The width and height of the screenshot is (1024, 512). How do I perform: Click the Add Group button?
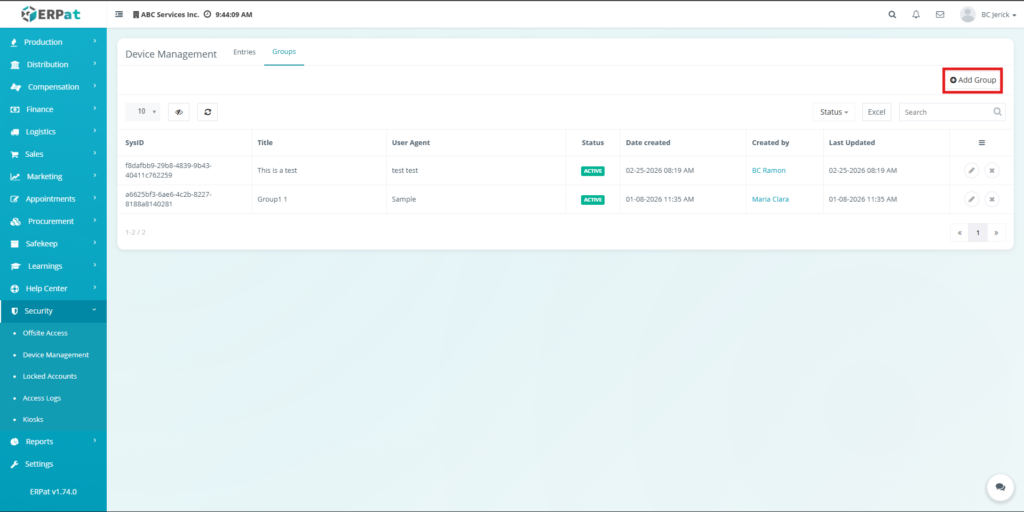(973, 80)
